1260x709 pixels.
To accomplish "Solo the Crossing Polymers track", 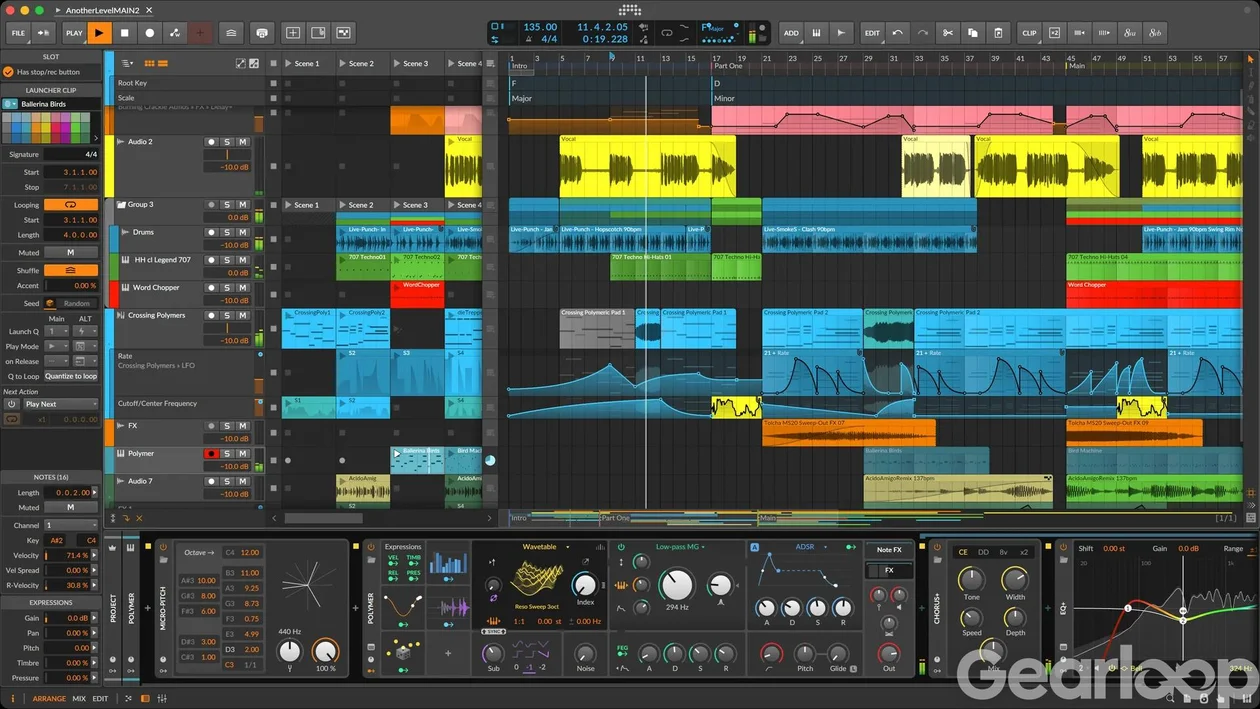I will [x=227, y=315].
